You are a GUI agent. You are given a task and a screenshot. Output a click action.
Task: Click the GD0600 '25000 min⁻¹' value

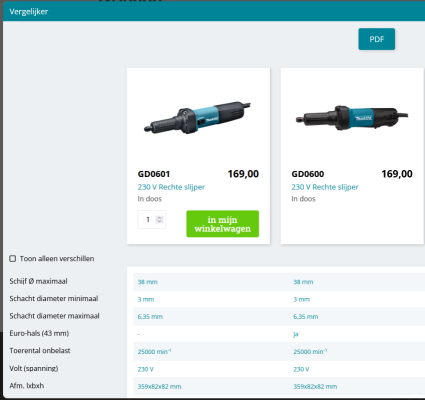310,352
